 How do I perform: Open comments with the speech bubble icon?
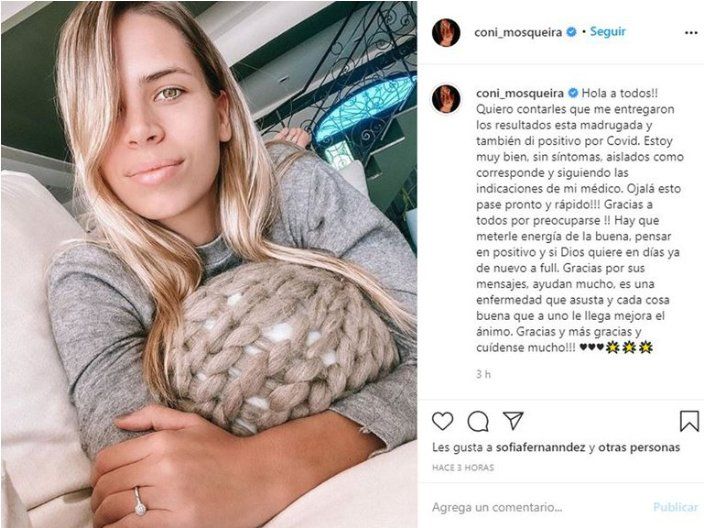[477, 422]
